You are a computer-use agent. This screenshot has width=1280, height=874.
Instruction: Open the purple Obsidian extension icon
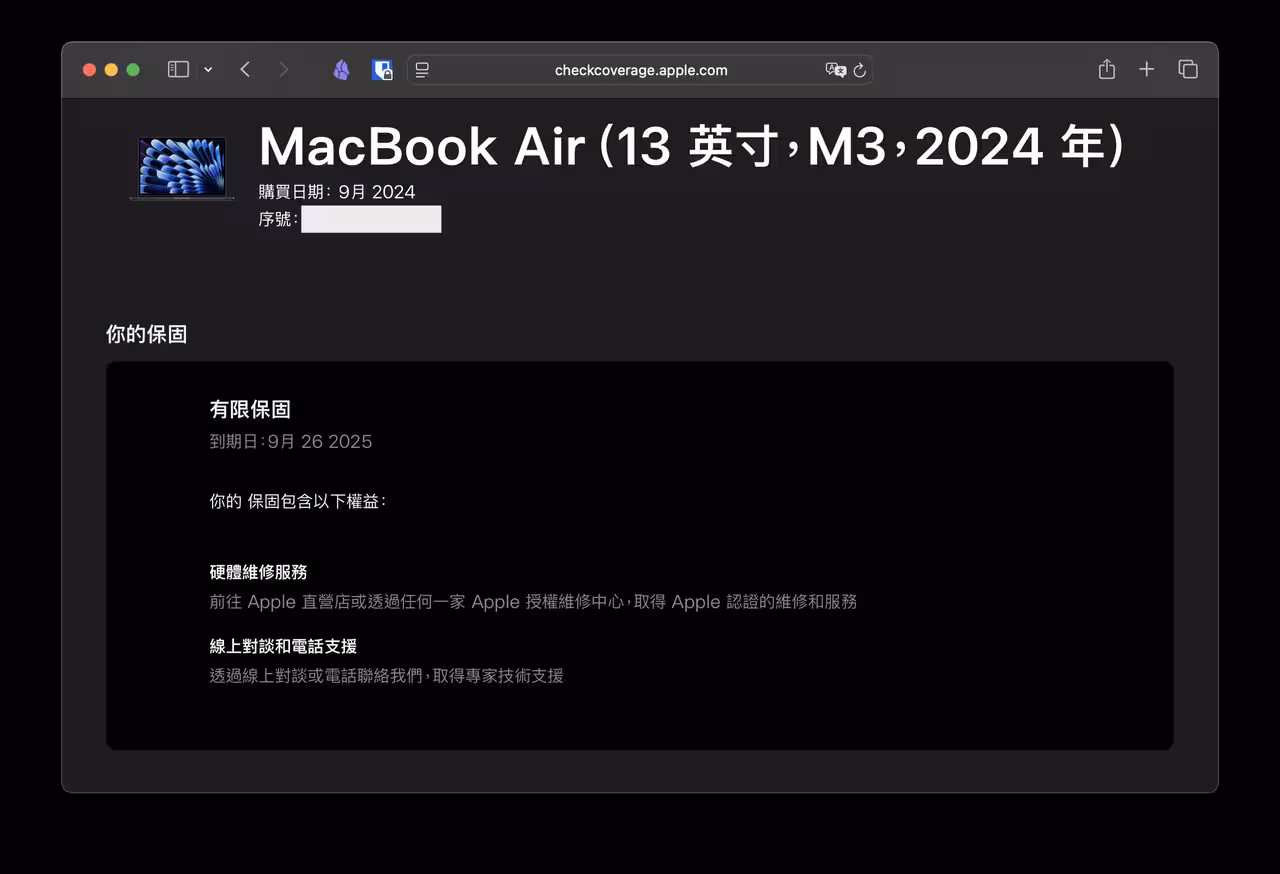(342, 70)
